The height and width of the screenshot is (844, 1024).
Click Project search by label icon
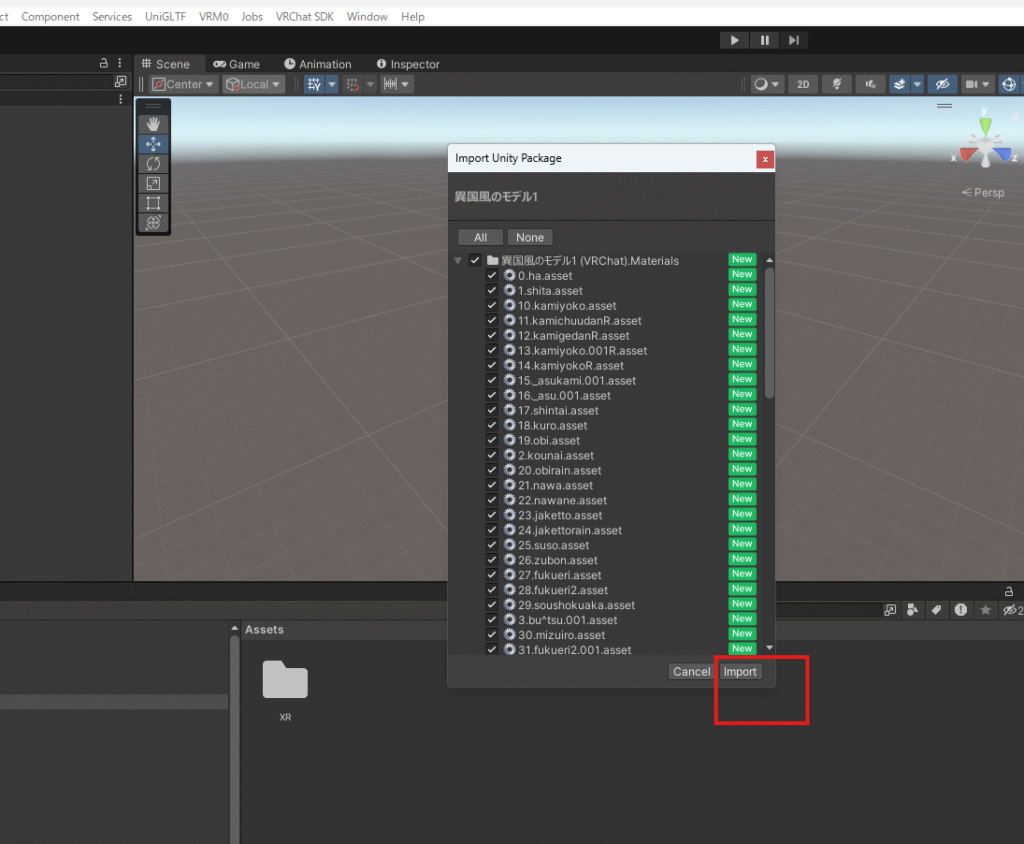click(x=936, y=610)
